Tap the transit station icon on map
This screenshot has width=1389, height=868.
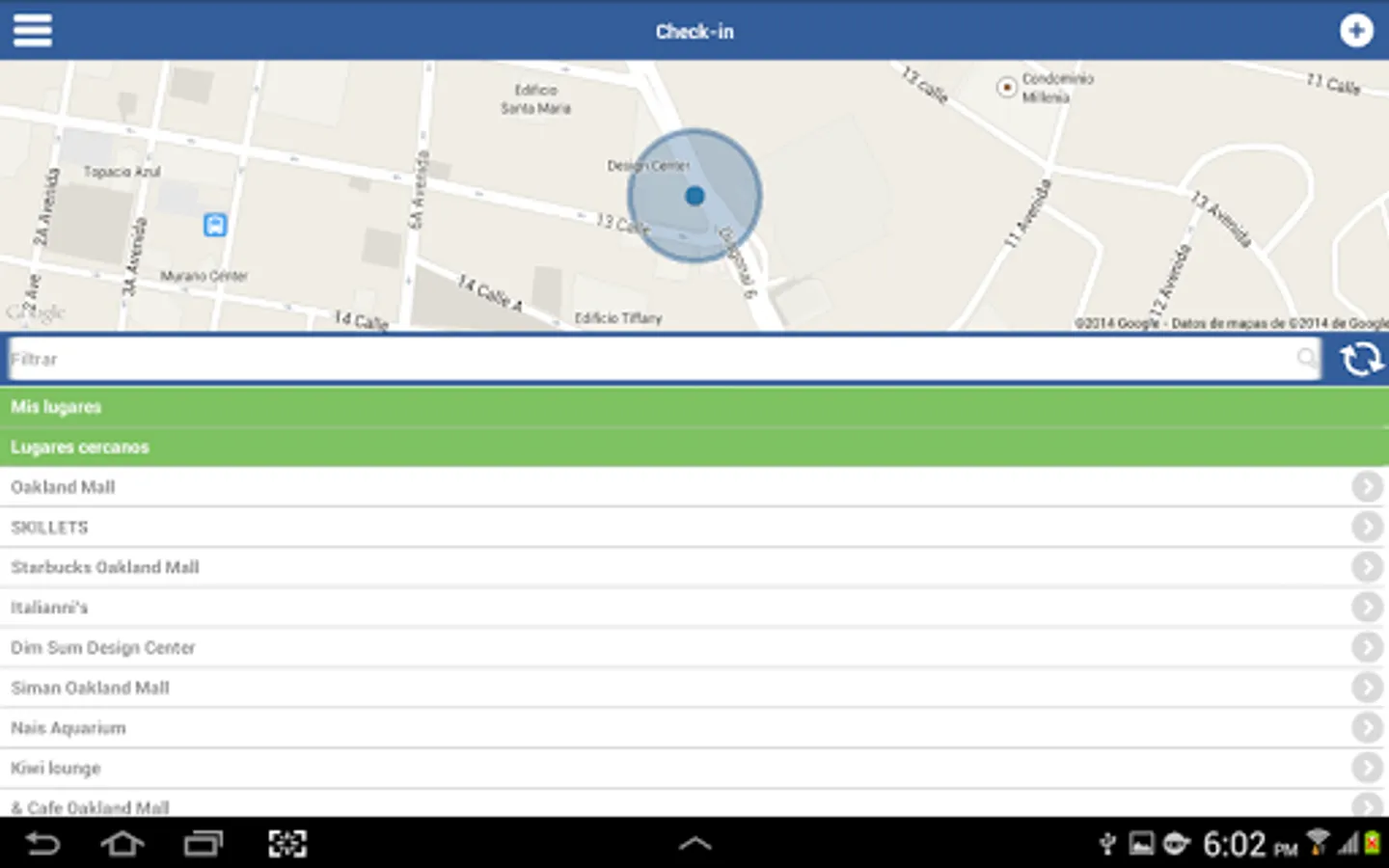[x=215, y=225]
